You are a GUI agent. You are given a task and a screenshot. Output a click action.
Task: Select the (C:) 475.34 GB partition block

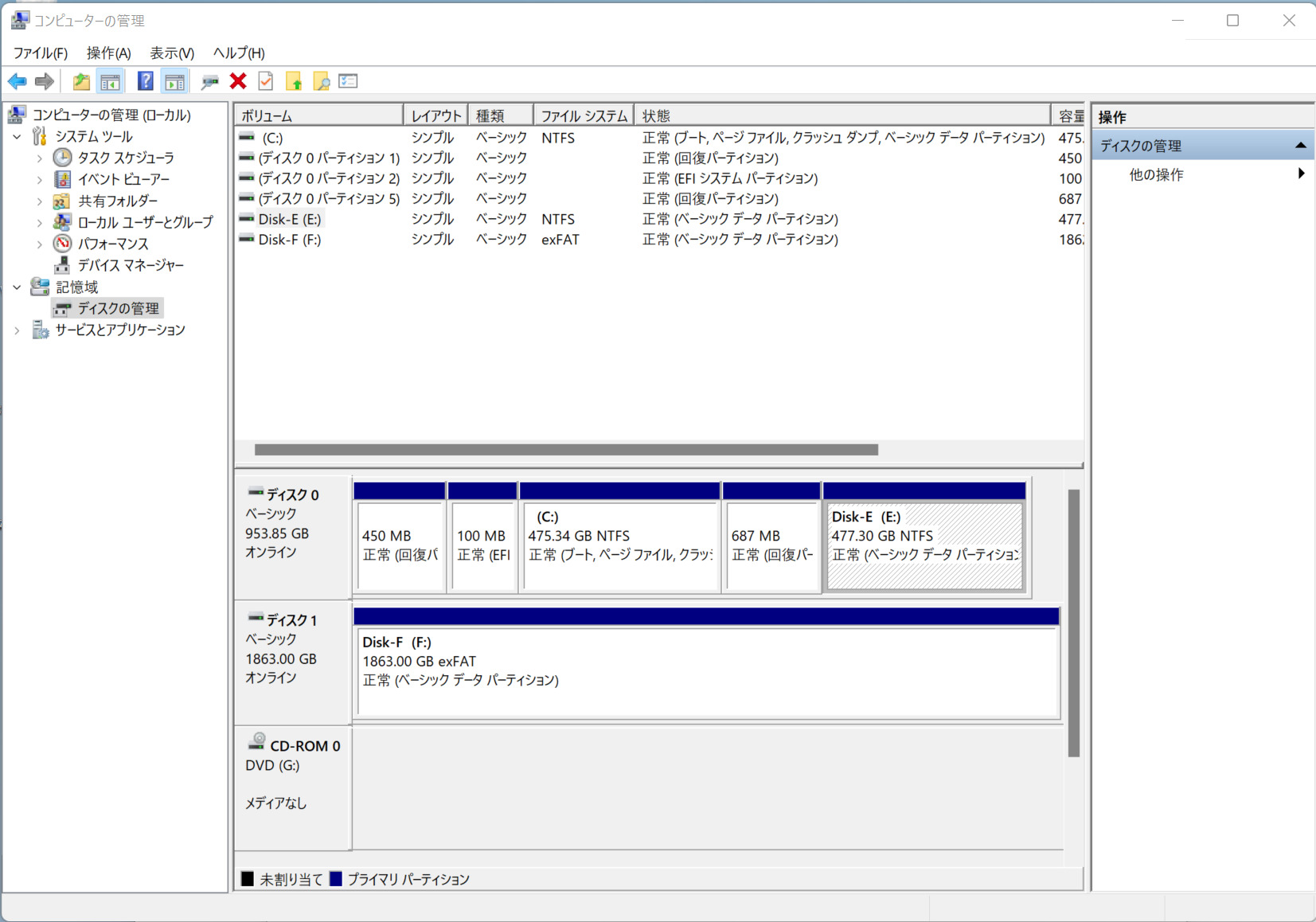620,537
